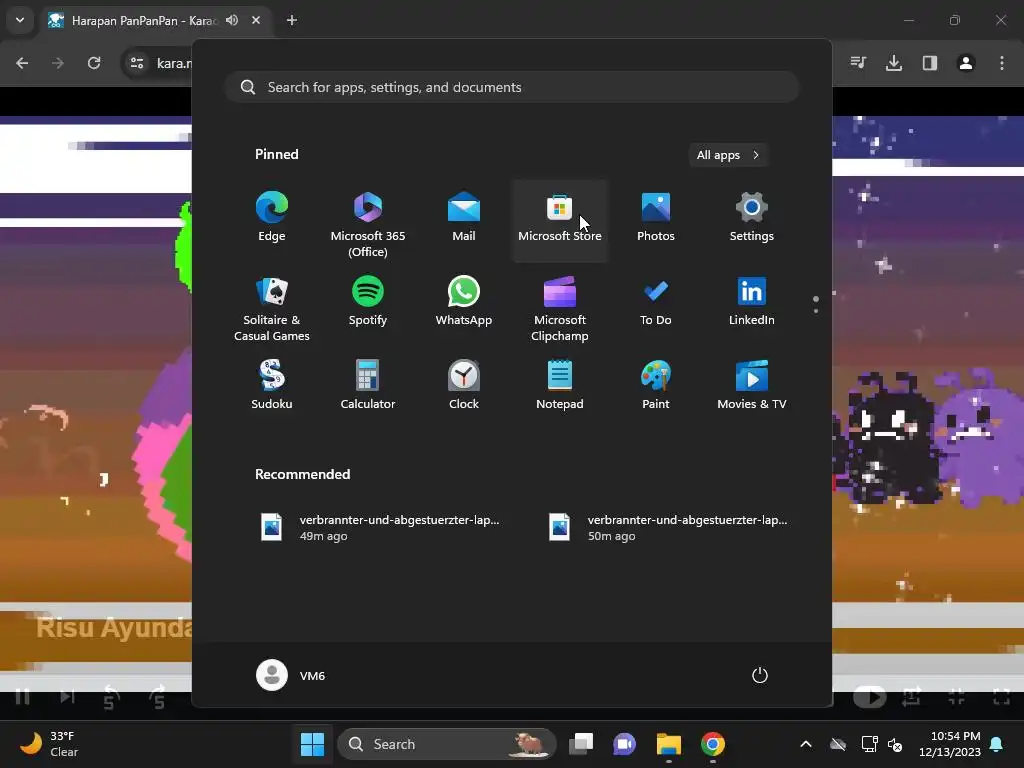Click the taskbar Search box
The image size is (1024, 768).
coord(447,744)
